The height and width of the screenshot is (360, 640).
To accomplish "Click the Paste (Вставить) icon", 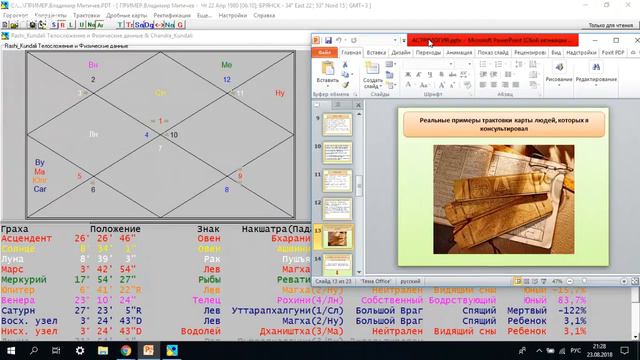I will (327, 69).
